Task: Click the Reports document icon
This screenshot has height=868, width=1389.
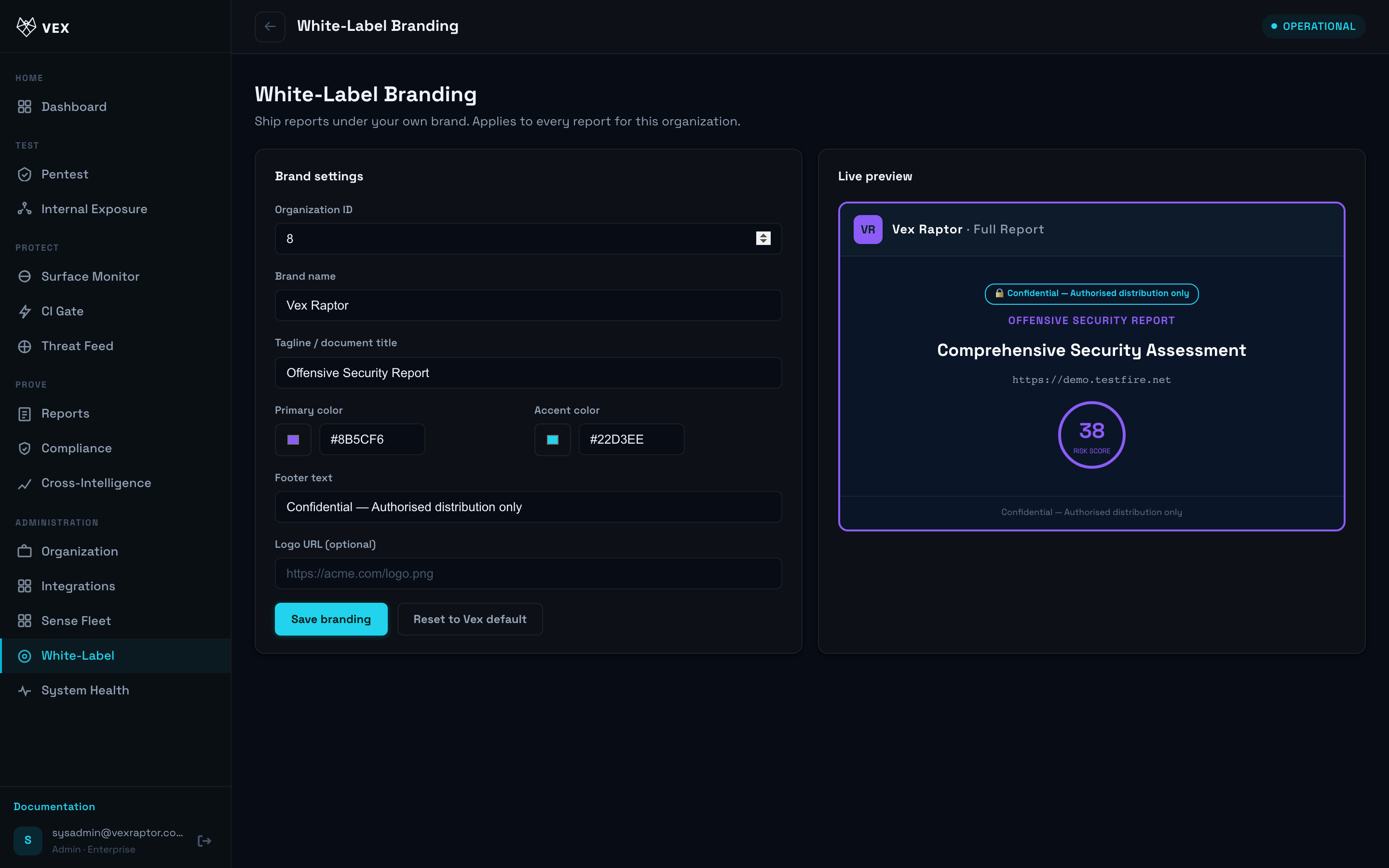Action: click(x=25, y=414)
